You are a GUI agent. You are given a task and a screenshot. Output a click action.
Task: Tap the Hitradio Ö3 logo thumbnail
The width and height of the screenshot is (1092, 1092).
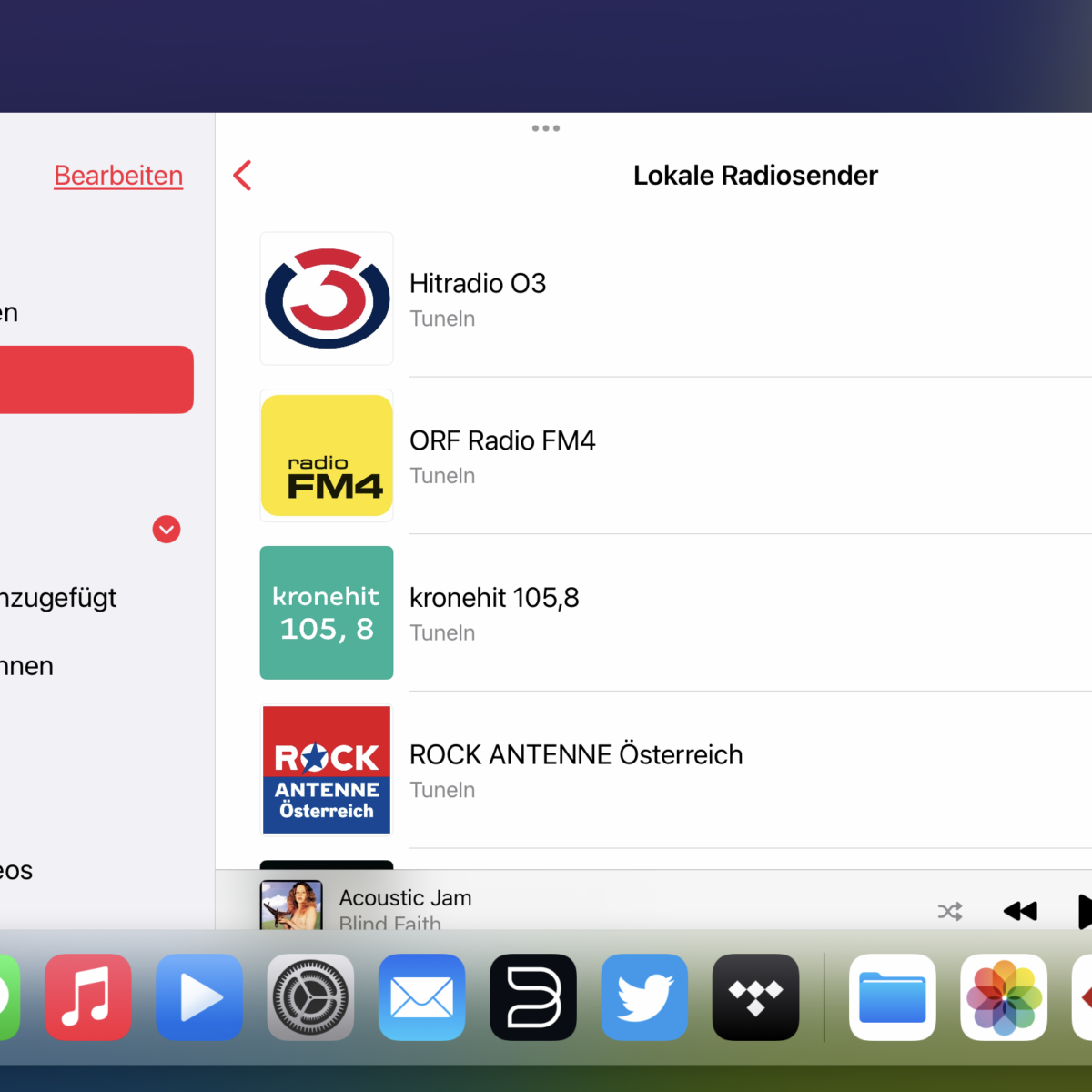[x=327, y=298]
